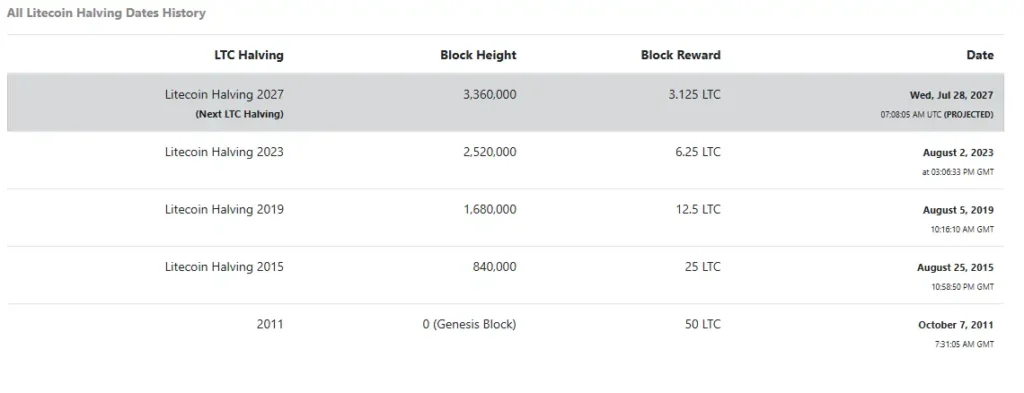Click the Block Reward column header

pyautogui.click(x=680, y=55)
